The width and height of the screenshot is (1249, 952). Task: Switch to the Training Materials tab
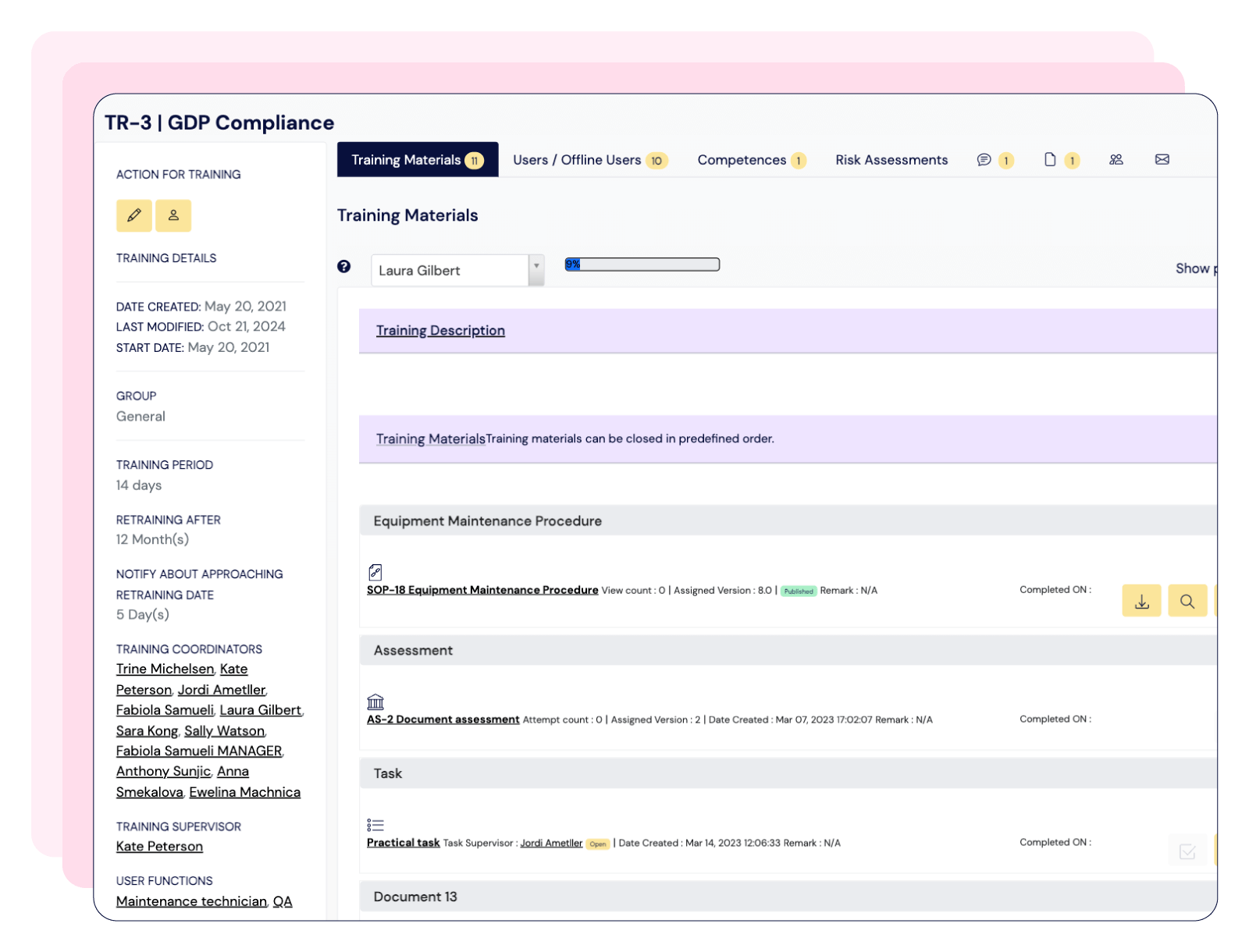[x=418, y=160]
